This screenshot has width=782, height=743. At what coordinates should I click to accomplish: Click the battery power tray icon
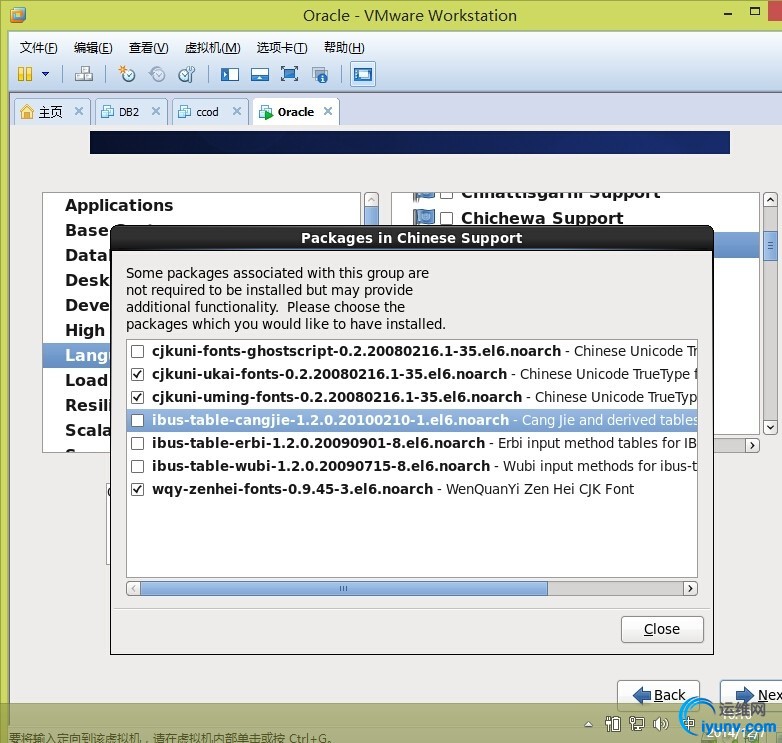613,724
